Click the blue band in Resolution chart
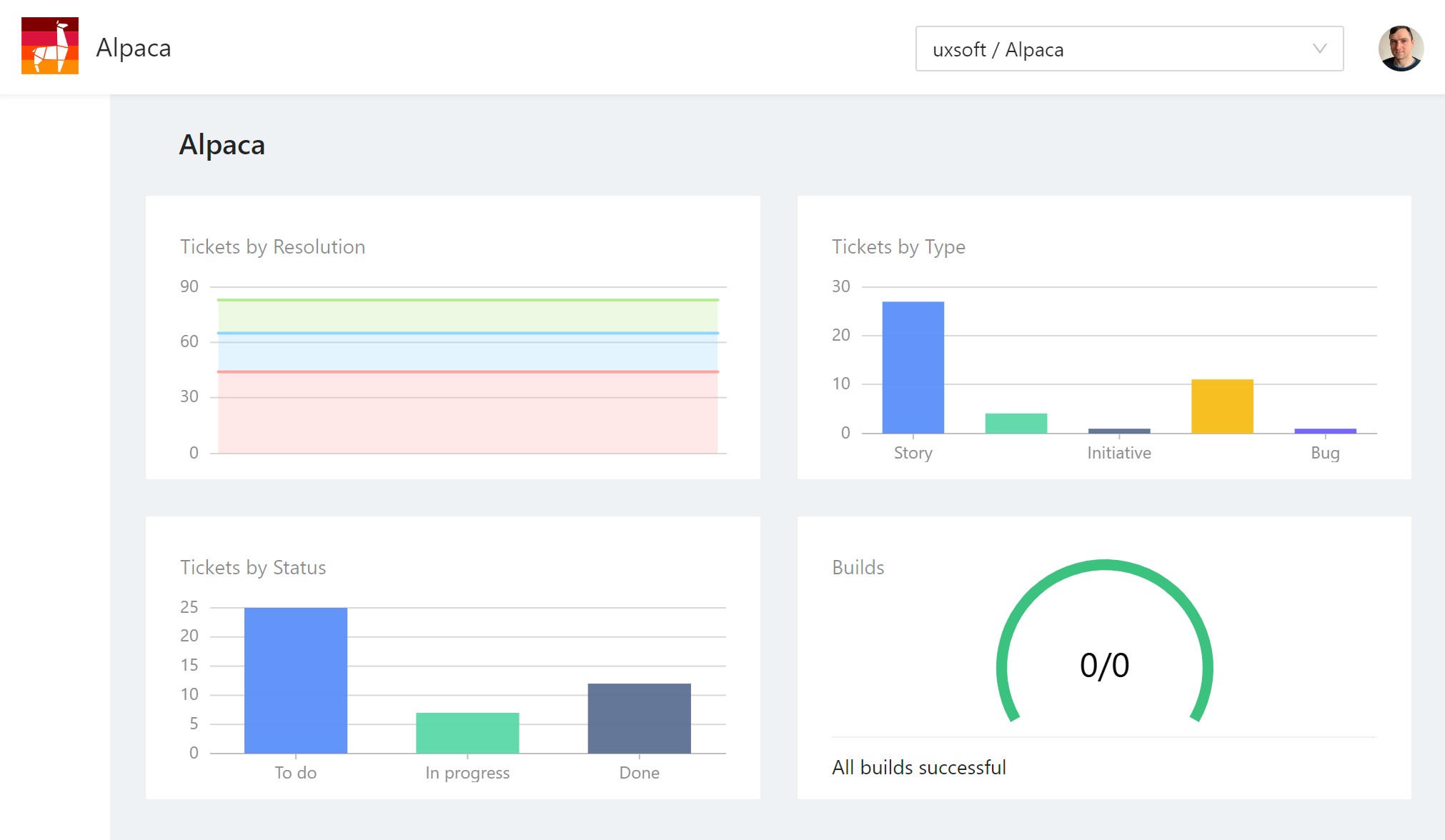1445x840 pixels. (468, 352)
